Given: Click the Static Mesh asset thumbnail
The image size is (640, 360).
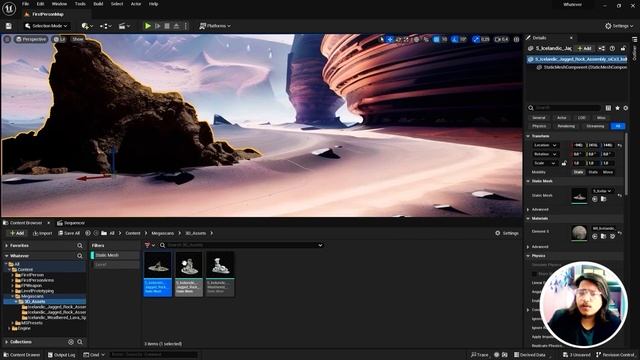Looking at the screenshot, I should click(579, 196).
